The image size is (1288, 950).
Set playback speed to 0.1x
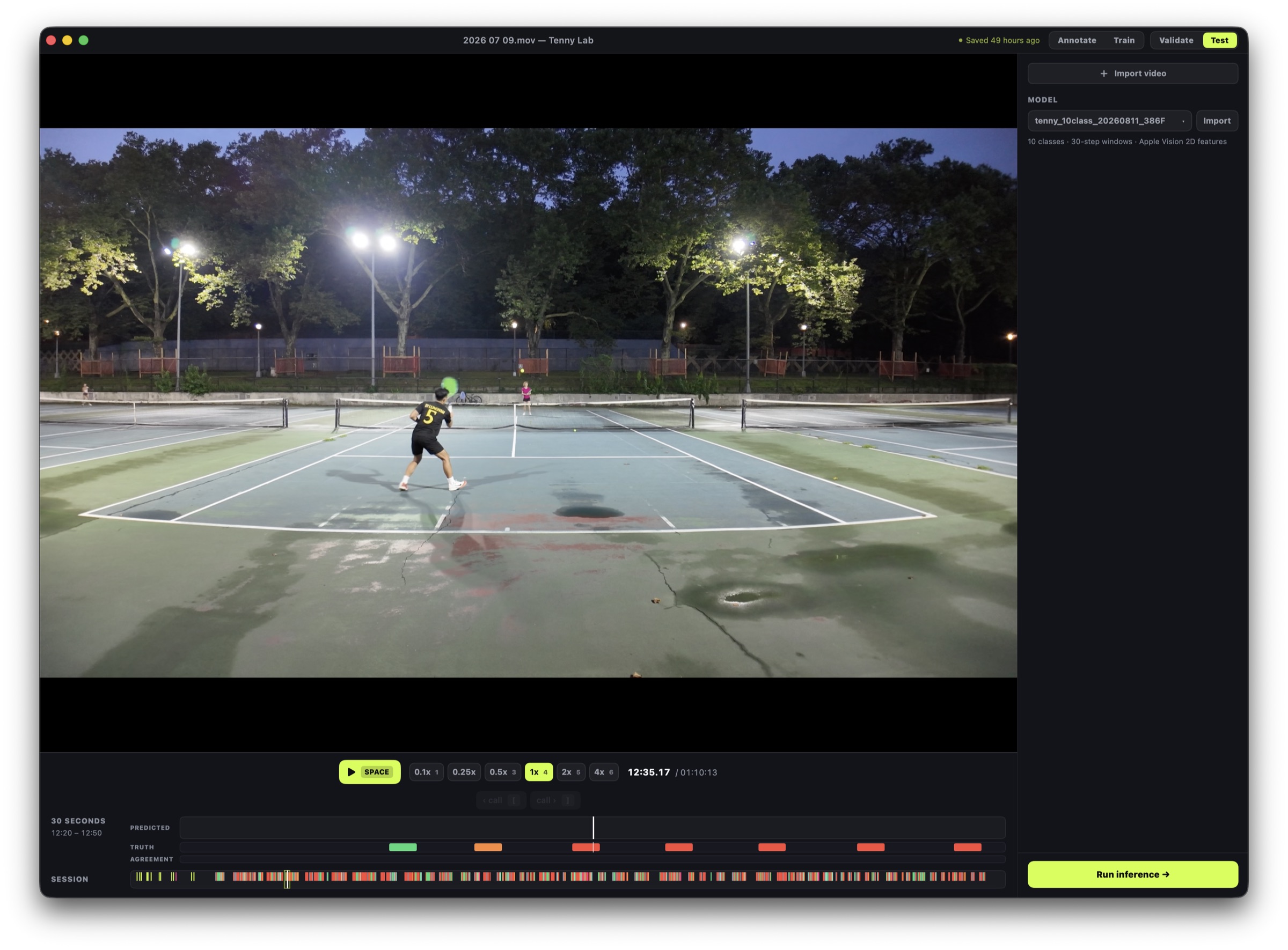point(426,772)
